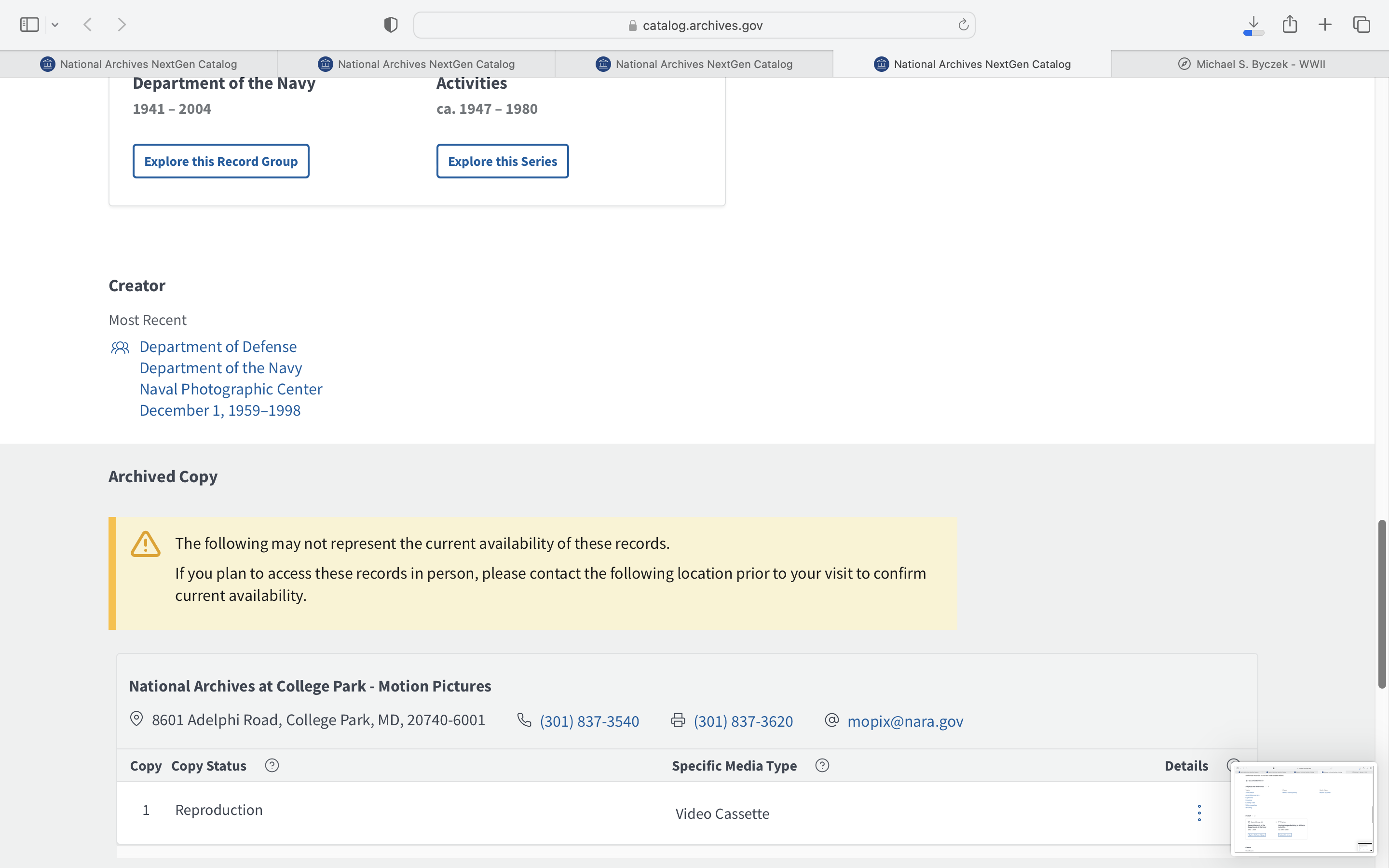The width and height of the screenshot is (1389, 868).
Task: Click the mopix@nara.gov email link
Action: pos(905,721)
